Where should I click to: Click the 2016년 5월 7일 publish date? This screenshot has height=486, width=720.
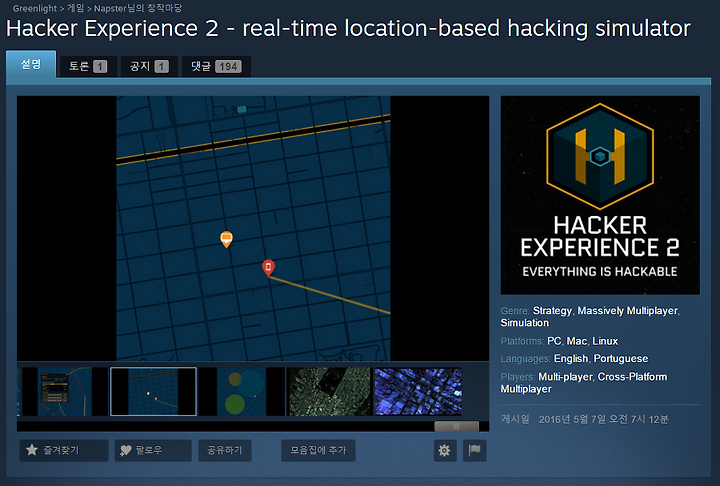click(x=603, y=419)
